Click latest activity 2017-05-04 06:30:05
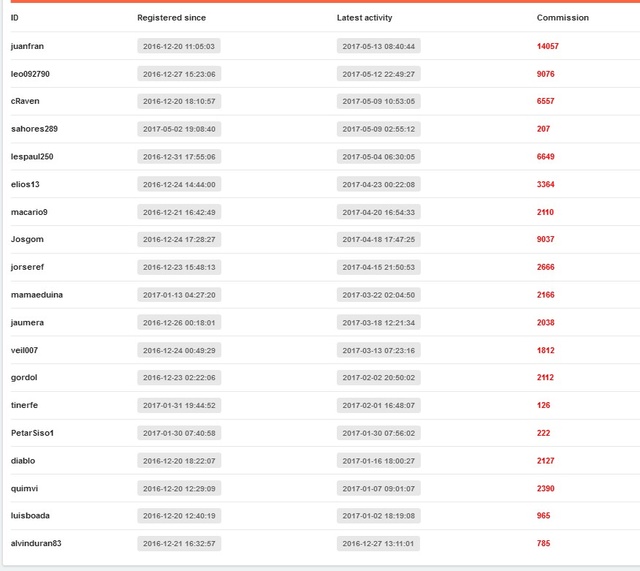This screenshot has width=640, height=571. coord(379,157)
